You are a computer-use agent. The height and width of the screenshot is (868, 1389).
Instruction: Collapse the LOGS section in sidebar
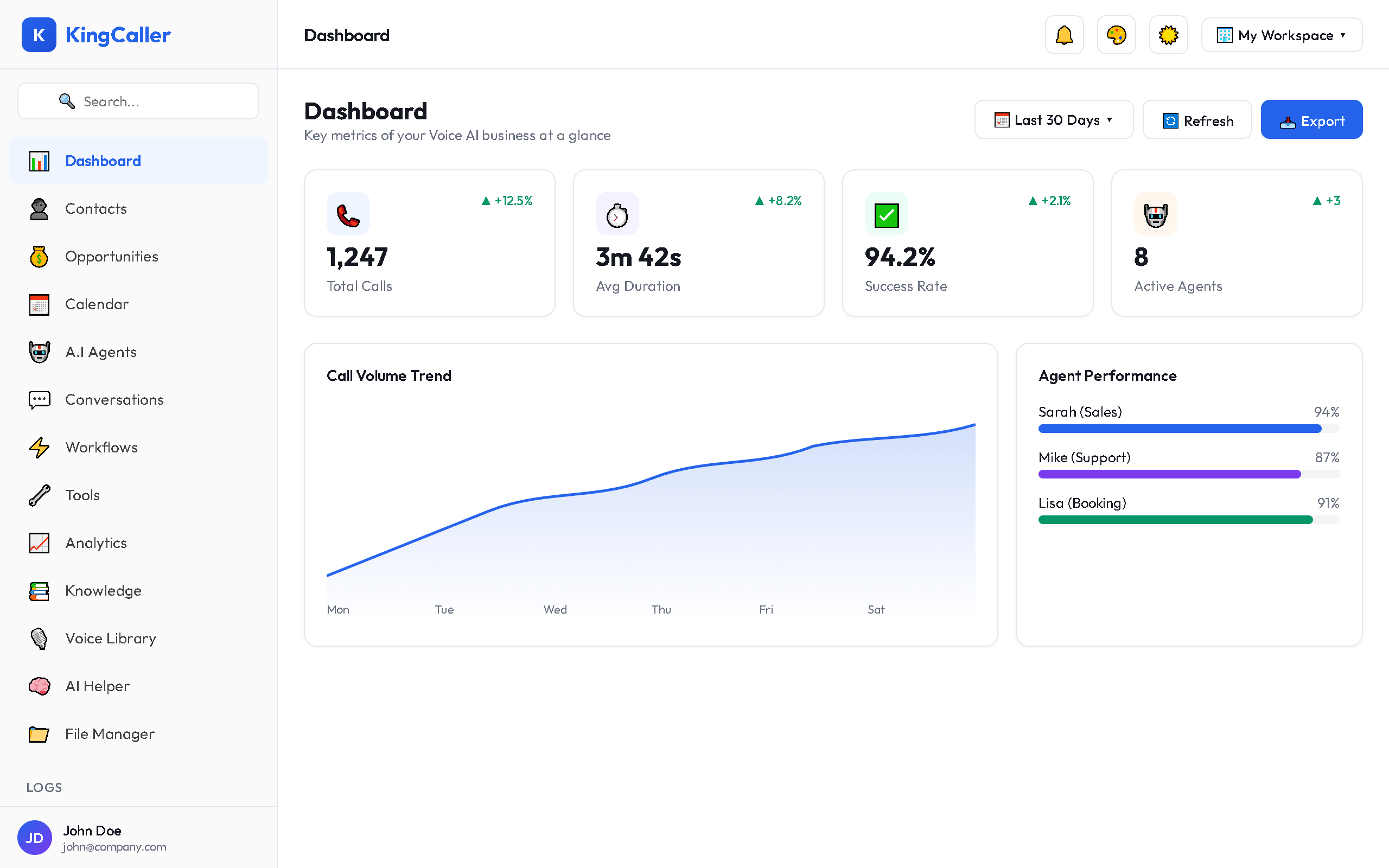click(43, 787)
